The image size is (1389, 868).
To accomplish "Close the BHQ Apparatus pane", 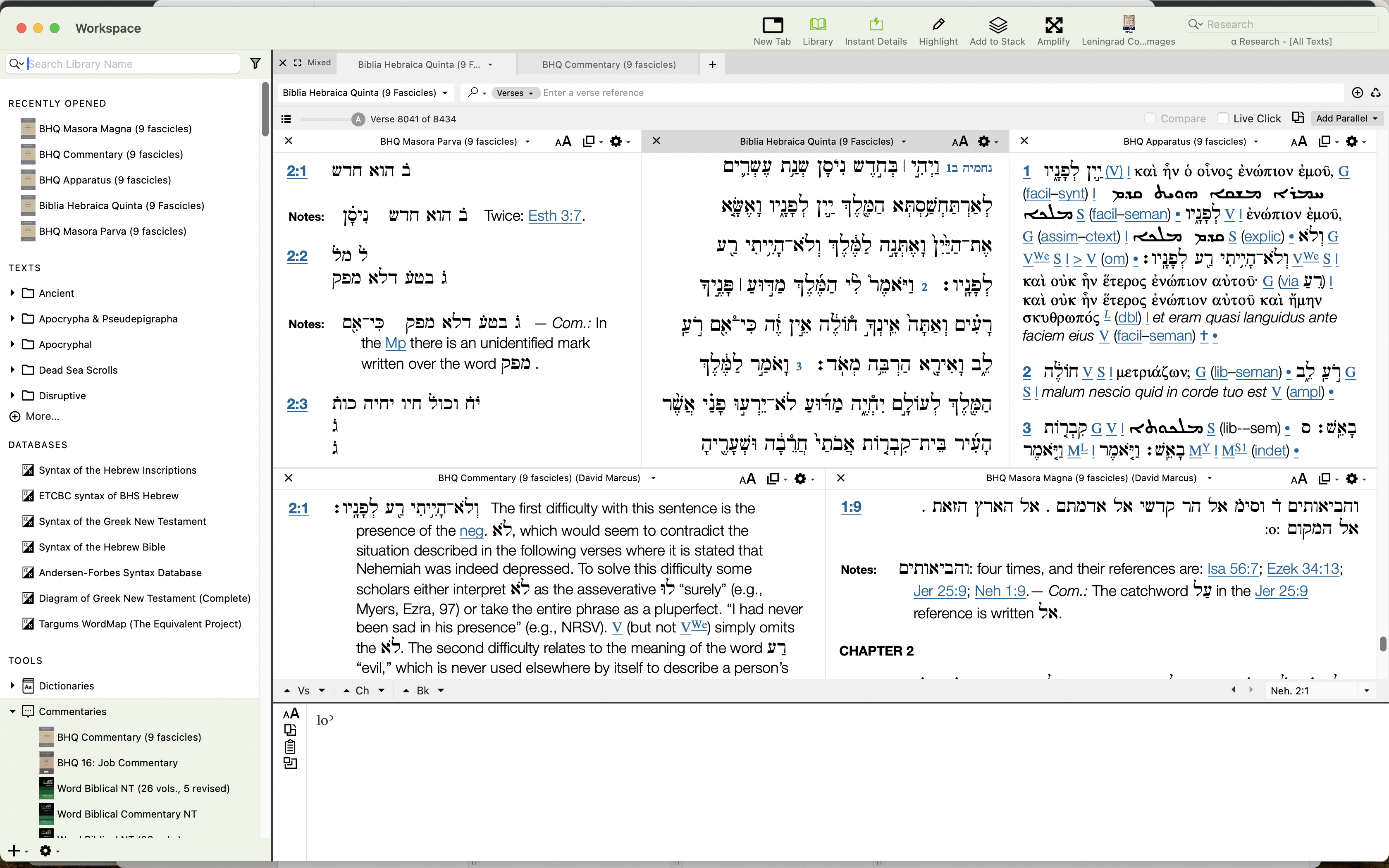I will 1024,141.
